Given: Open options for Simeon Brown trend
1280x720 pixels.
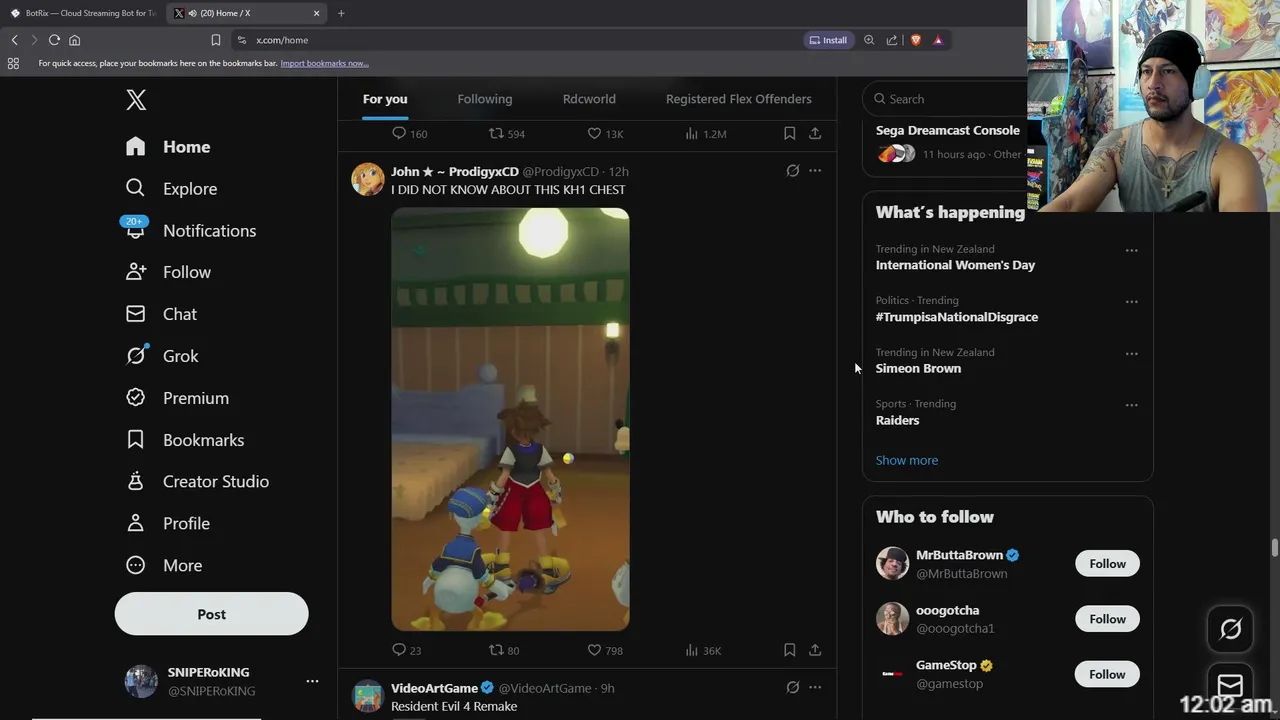Looking at the screenshot, I should [1131, 353].
